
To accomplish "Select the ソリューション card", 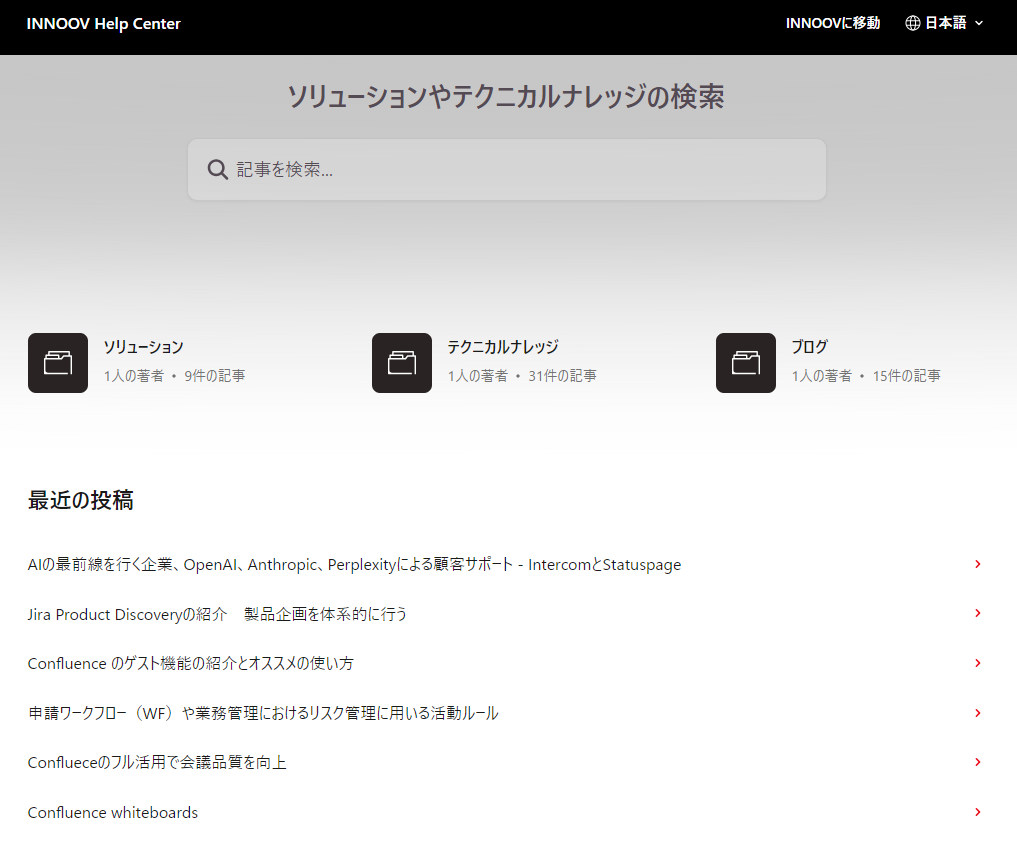I will [143, 347].
